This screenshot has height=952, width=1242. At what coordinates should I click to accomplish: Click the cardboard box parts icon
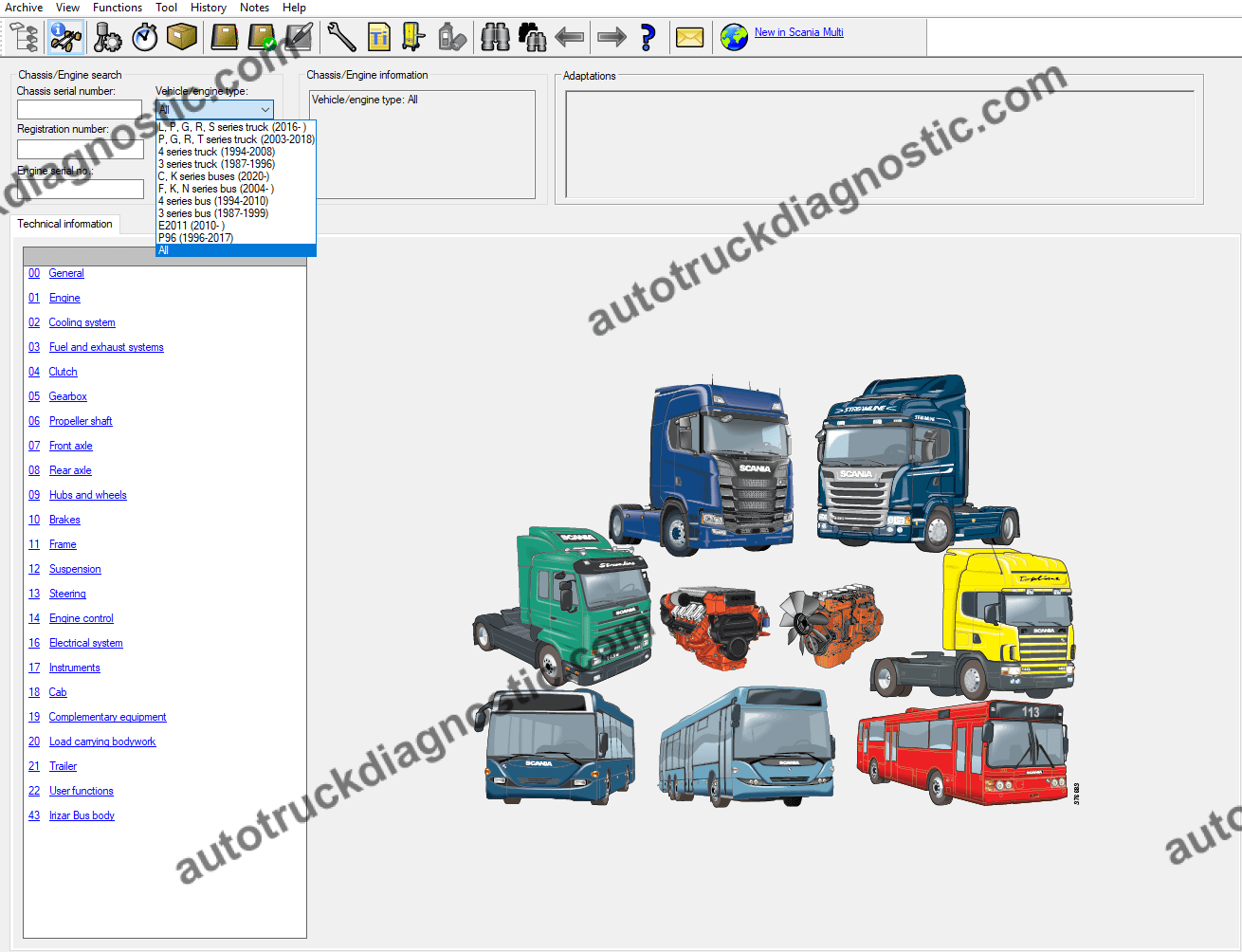[x=181, y=37]
